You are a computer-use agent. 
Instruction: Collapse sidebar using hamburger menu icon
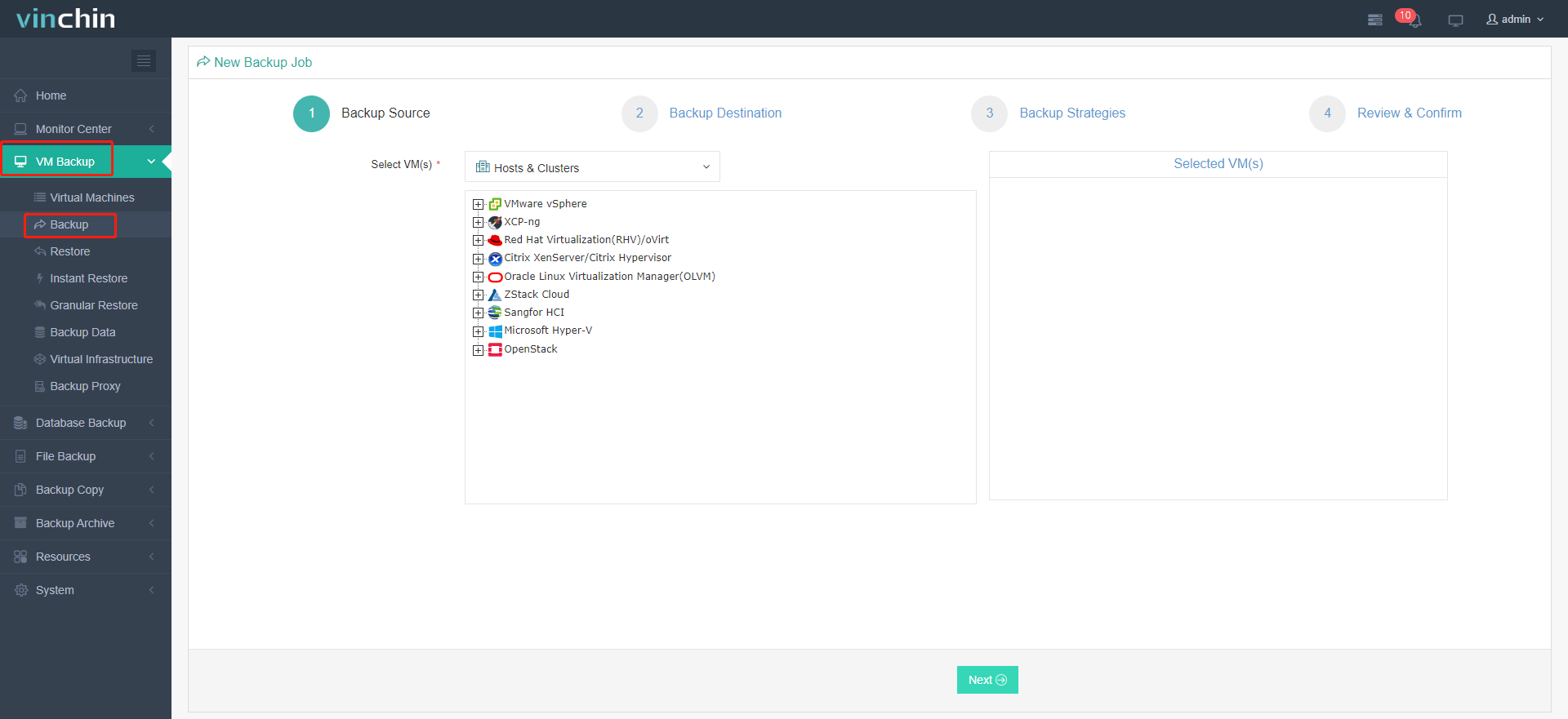(144, 60)
